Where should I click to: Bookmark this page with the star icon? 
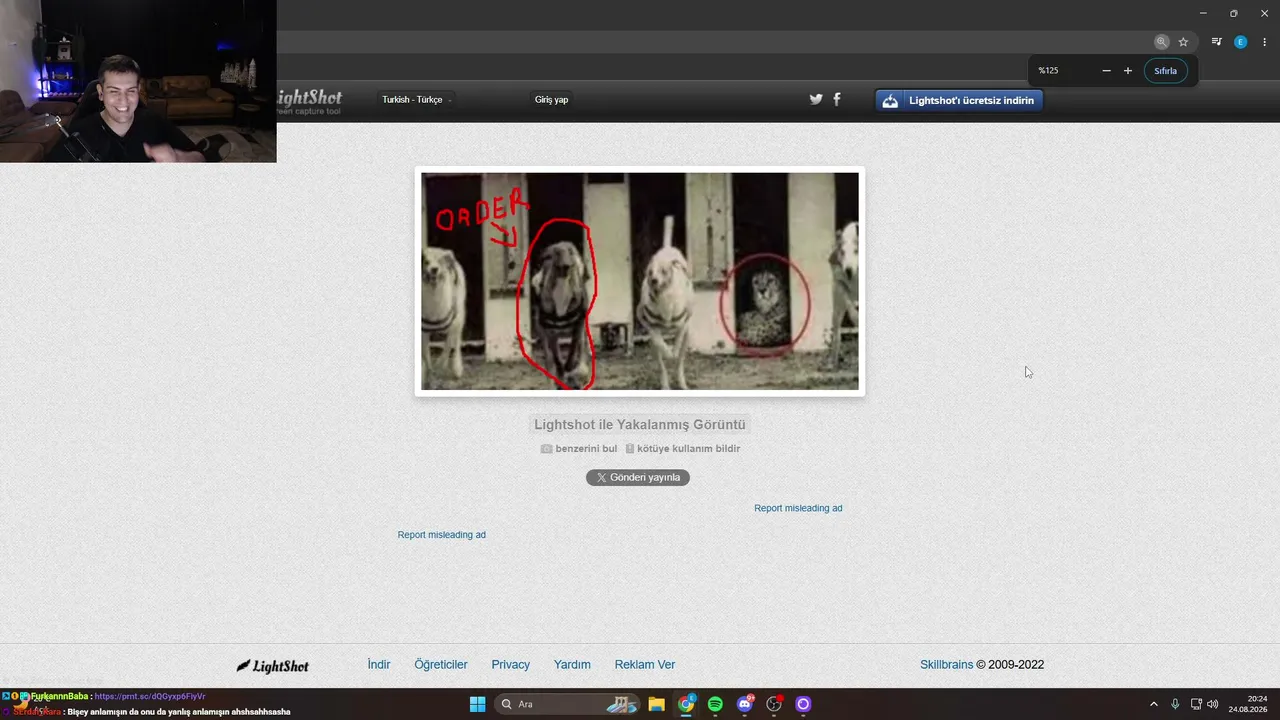[x=1183, y=42]
